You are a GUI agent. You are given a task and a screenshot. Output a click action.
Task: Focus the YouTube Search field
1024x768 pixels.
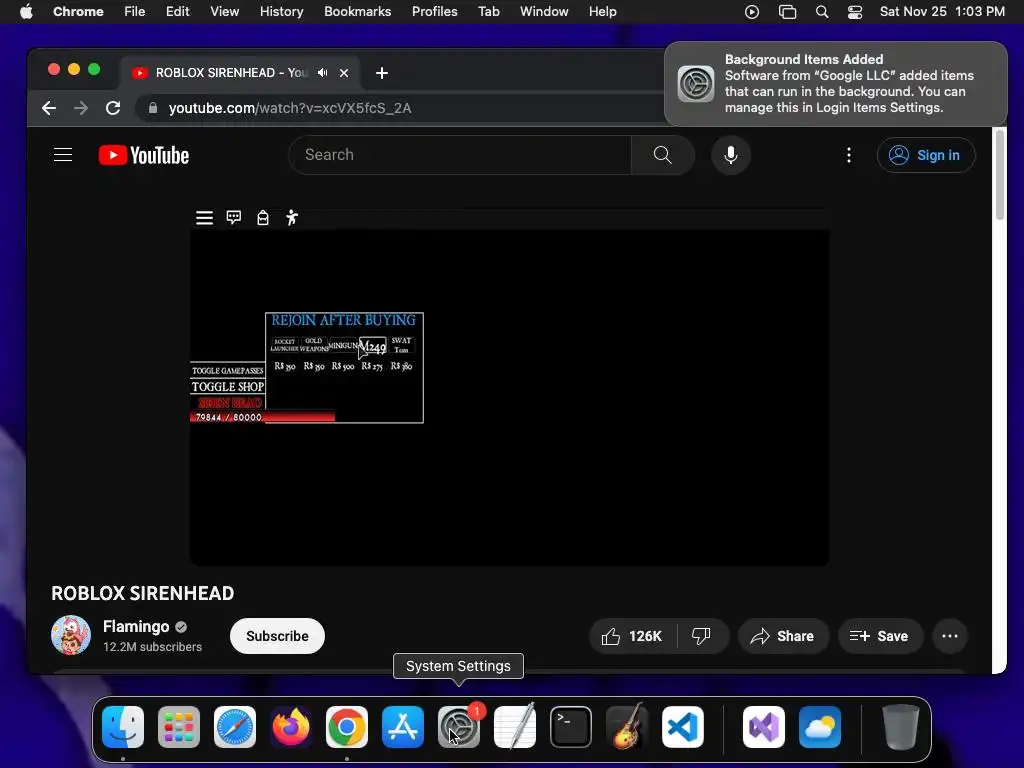coord(460,155)
